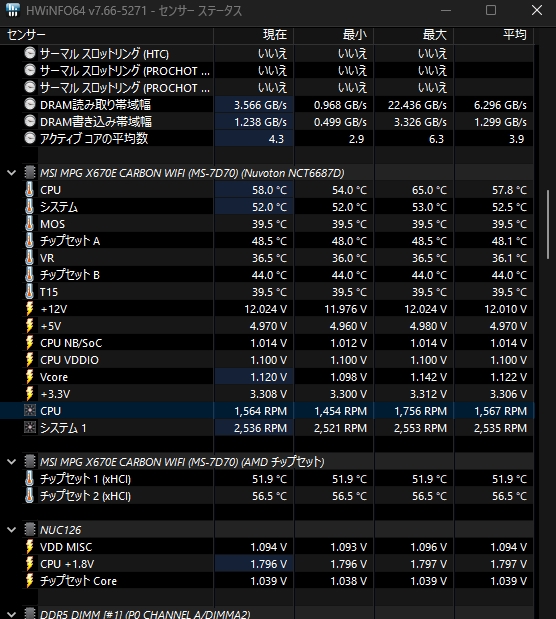Close the HWiNFO64 sensor status window
Viewport: 556px width, 619px height.
(x=537, y=10)
